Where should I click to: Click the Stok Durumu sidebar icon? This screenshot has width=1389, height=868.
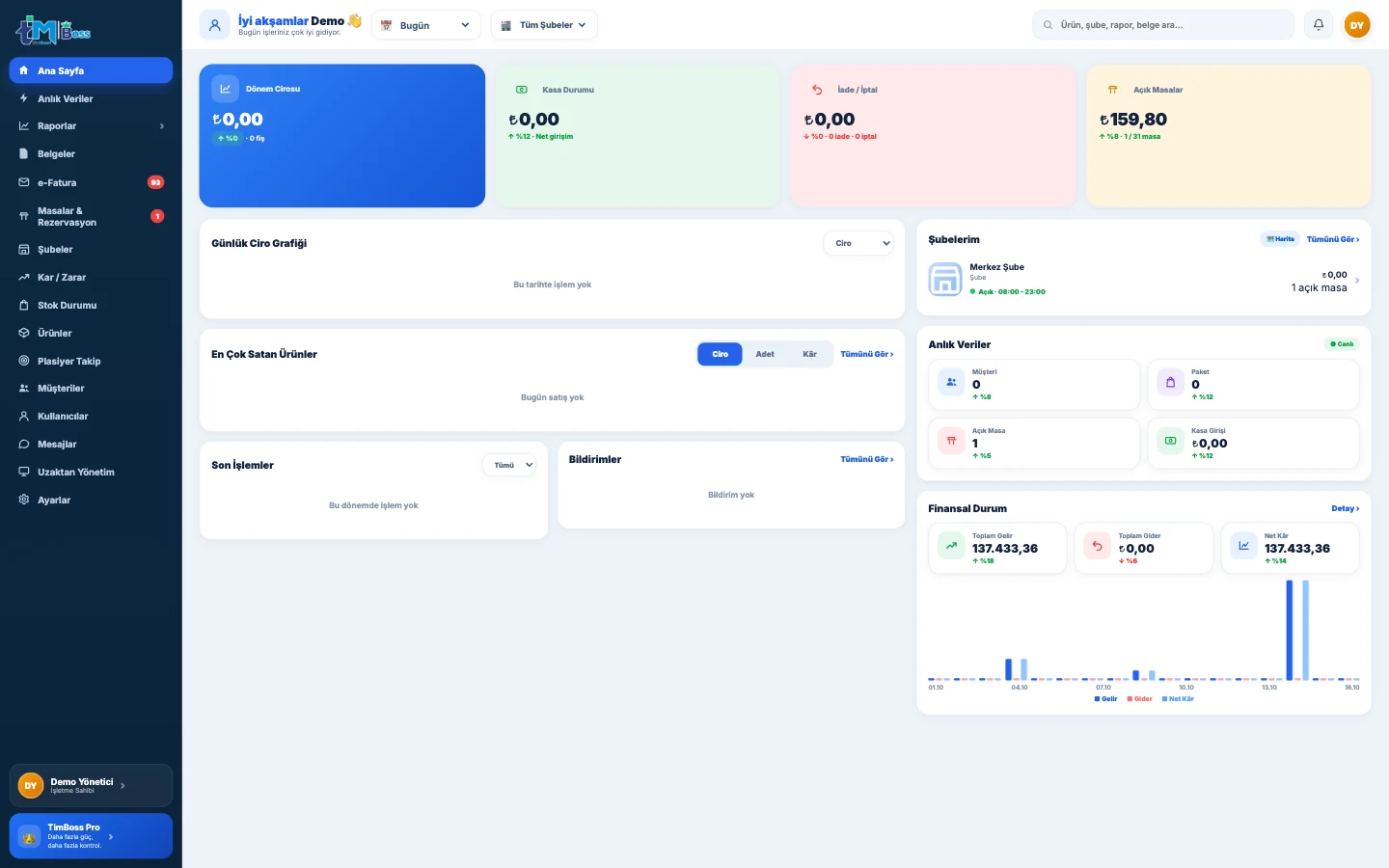click(x=24, y=305)
